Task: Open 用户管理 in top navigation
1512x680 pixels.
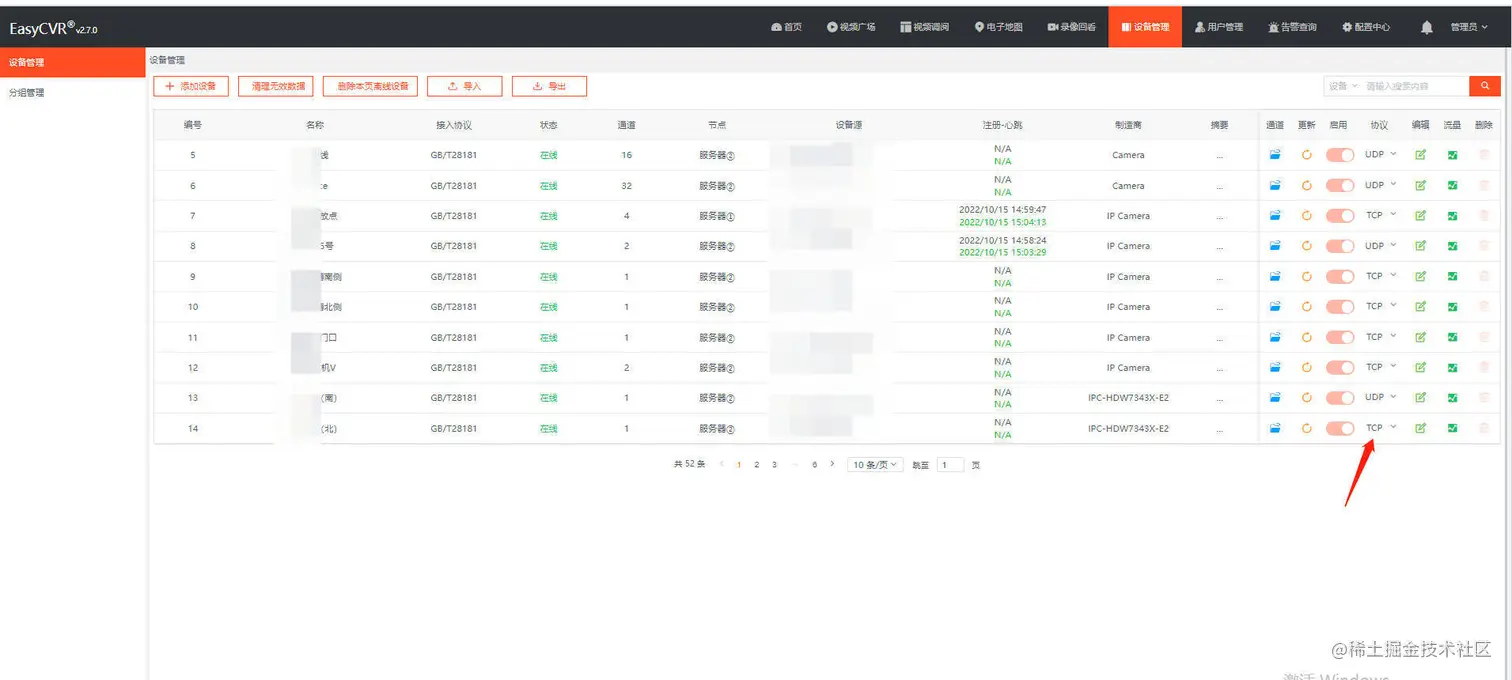Action: (1218, 27)
